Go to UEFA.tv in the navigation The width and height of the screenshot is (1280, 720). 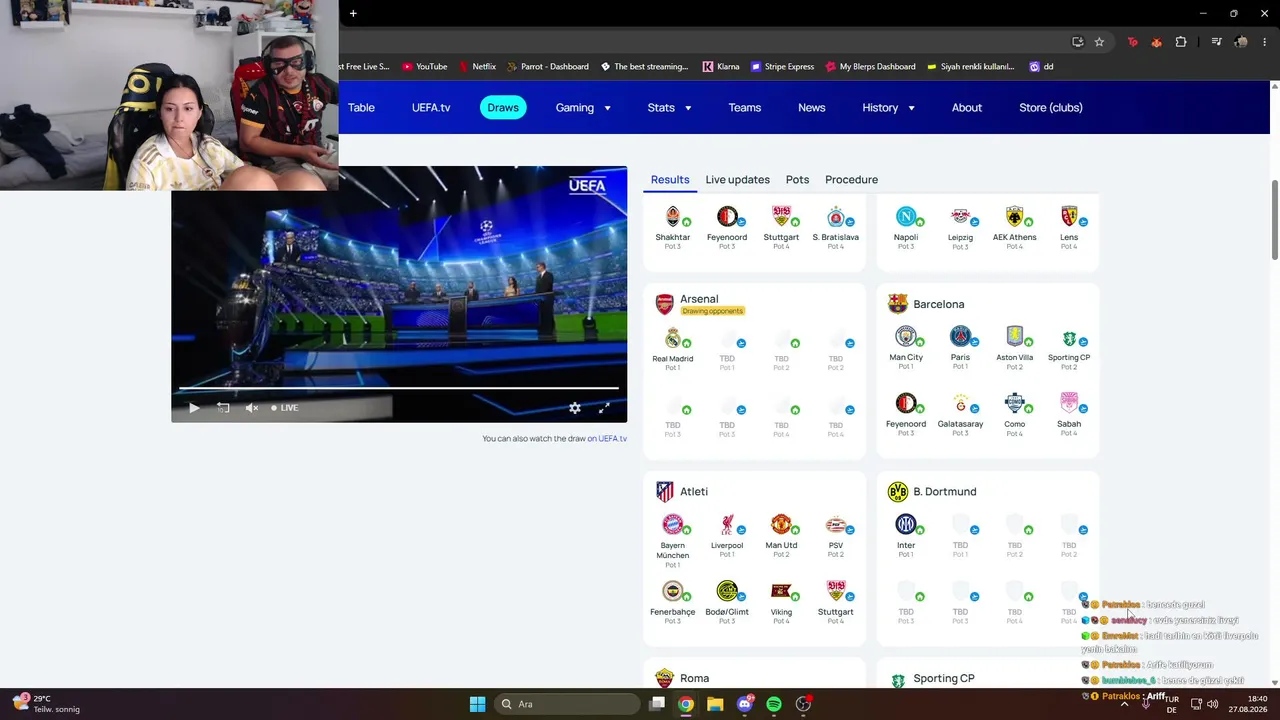pos(431,108)
